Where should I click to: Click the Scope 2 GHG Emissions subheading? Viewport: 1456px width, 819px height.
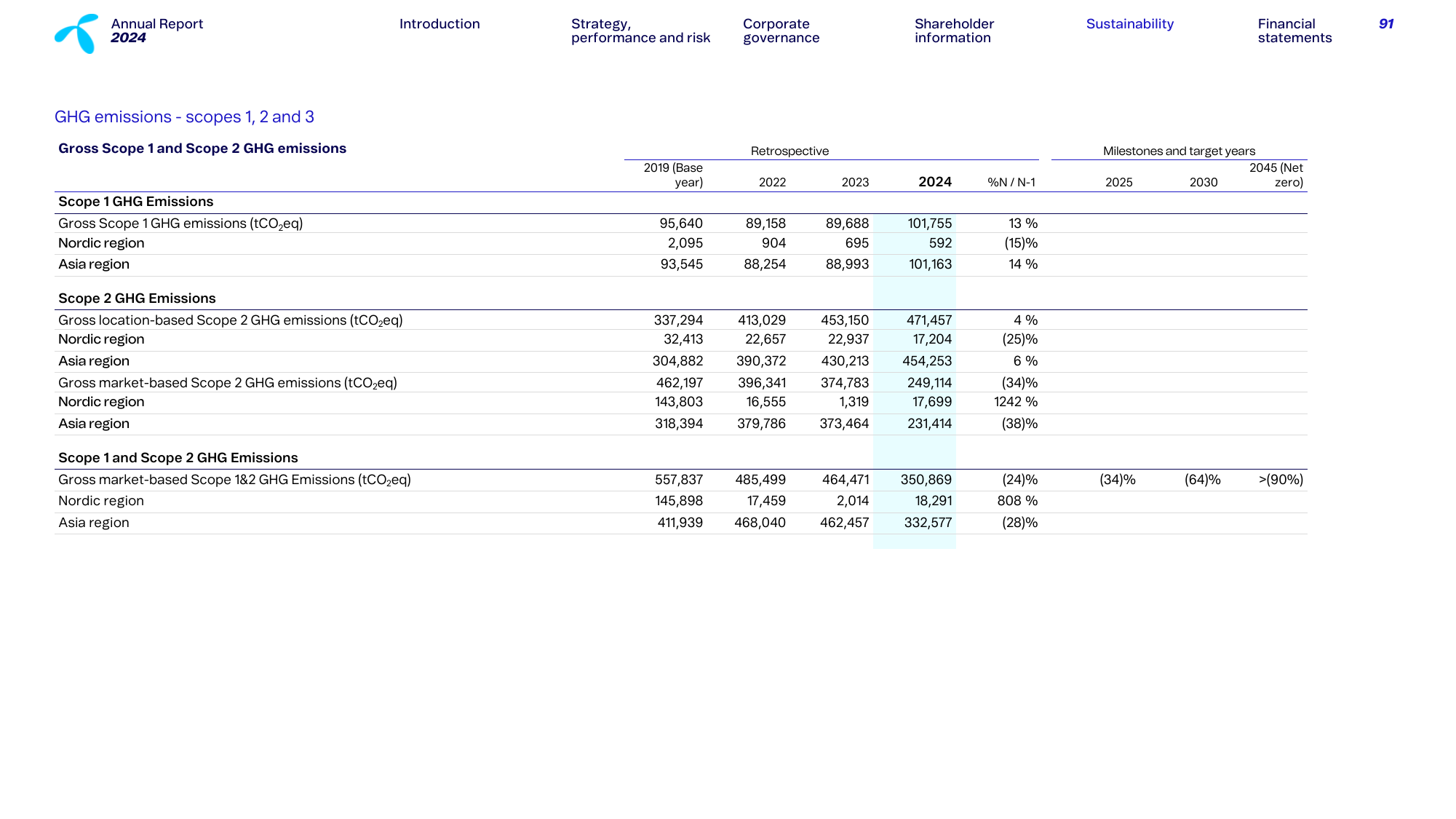point(137,298)
